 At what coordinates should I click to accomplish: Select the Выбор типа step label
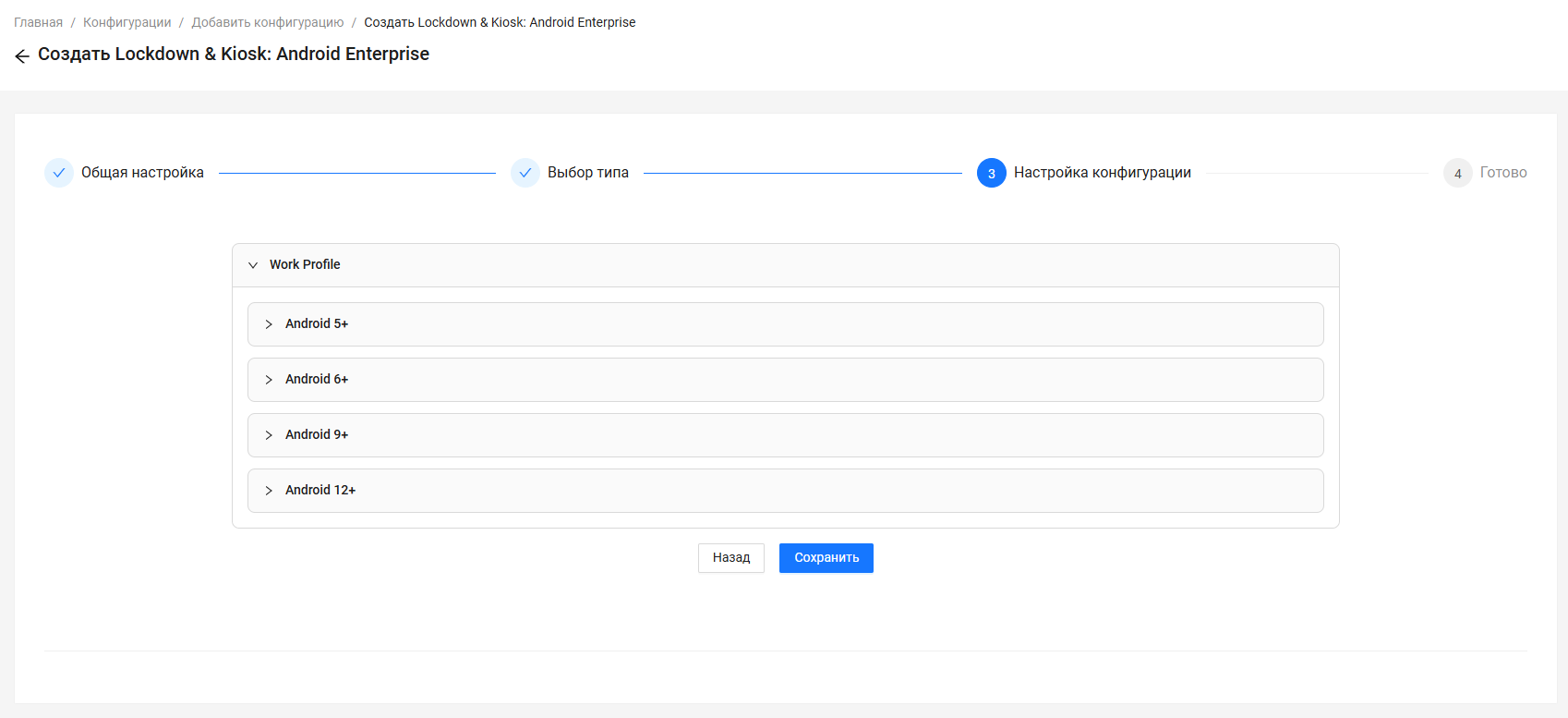coord(587,173)
